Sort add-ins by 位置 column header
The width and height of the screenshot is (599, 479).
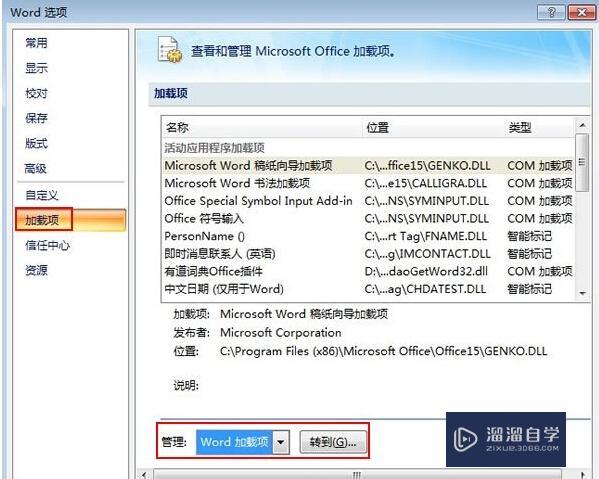pos(433,127)
